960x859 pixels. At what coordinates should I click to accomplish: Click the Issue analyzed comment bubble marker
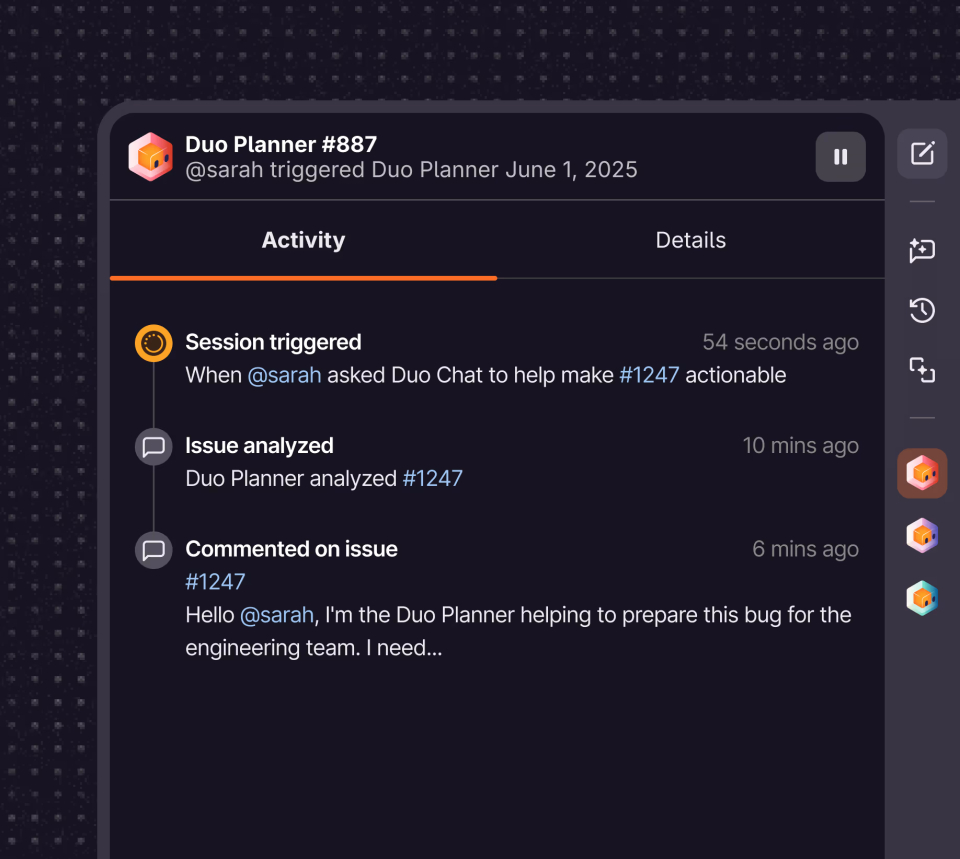(154, 446)
